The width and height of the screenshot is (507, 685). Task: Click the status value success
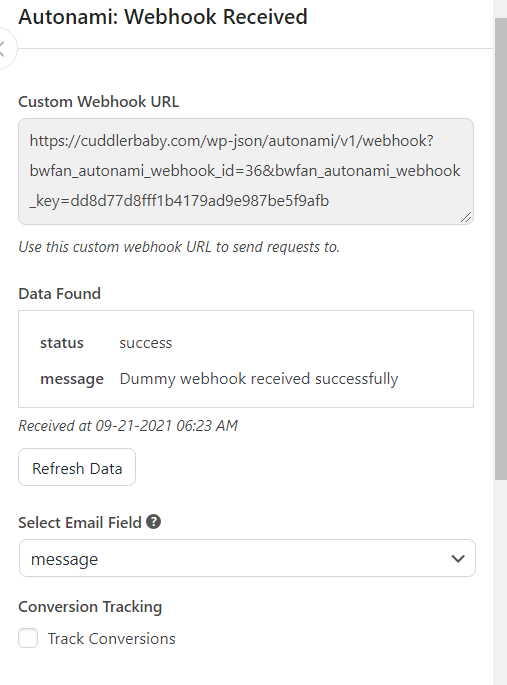tap(146, 343)
